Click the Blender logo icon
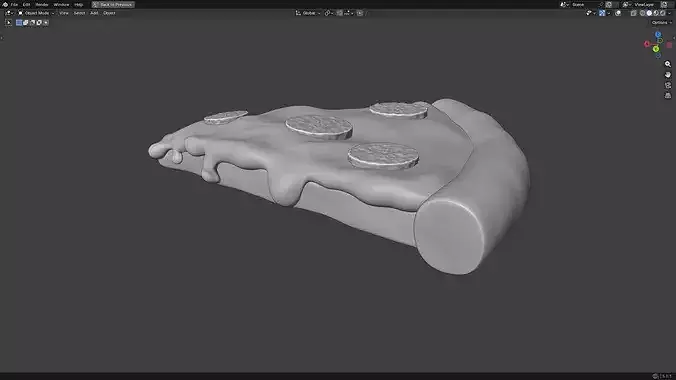 coord(5,4)
